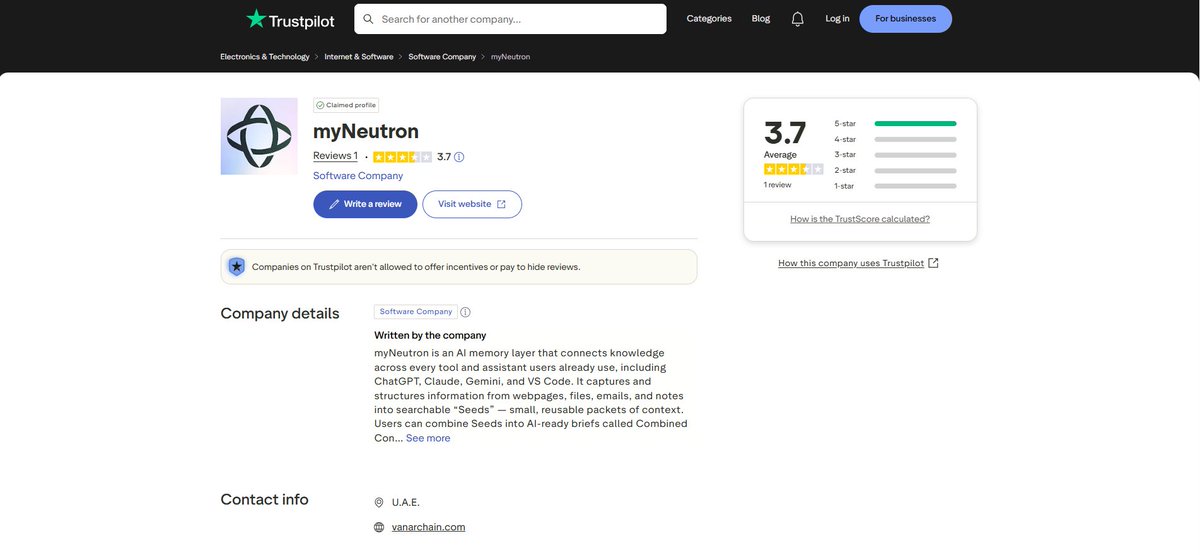Click the rating info icon beside 3.7
This screenshot has height=555, width=1200.
point(459,157)
